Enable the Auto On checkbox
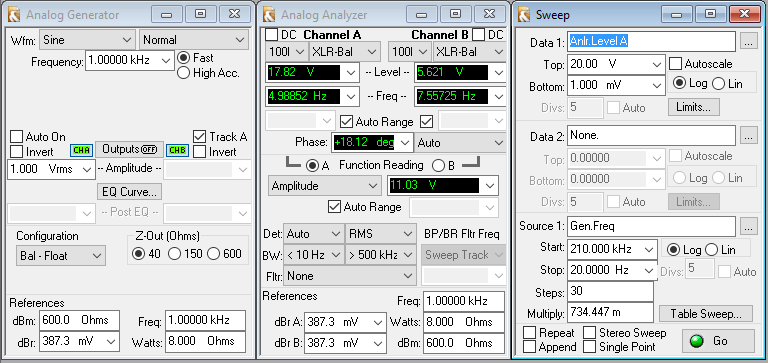Screen dimensions: 768x363 click(17, 137)
